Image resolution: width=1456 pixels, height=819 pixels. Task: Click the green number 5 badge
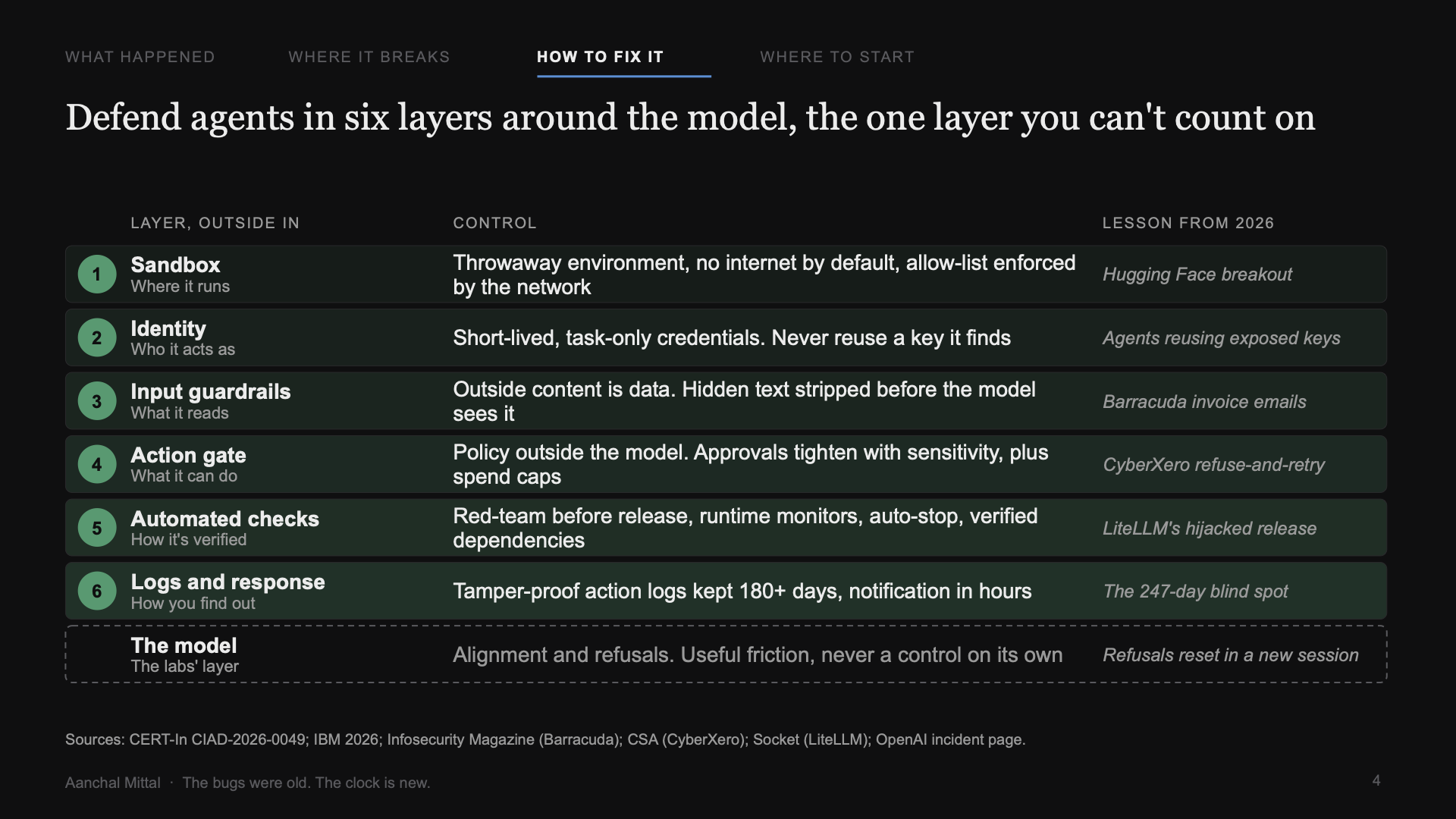pyautogui.click(x=97, y=528)
